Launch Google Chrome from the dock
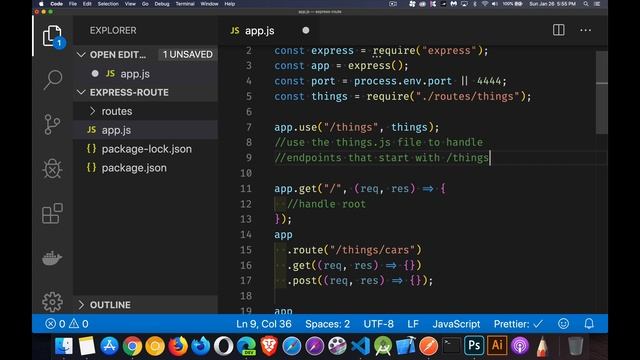 (132, 346)
